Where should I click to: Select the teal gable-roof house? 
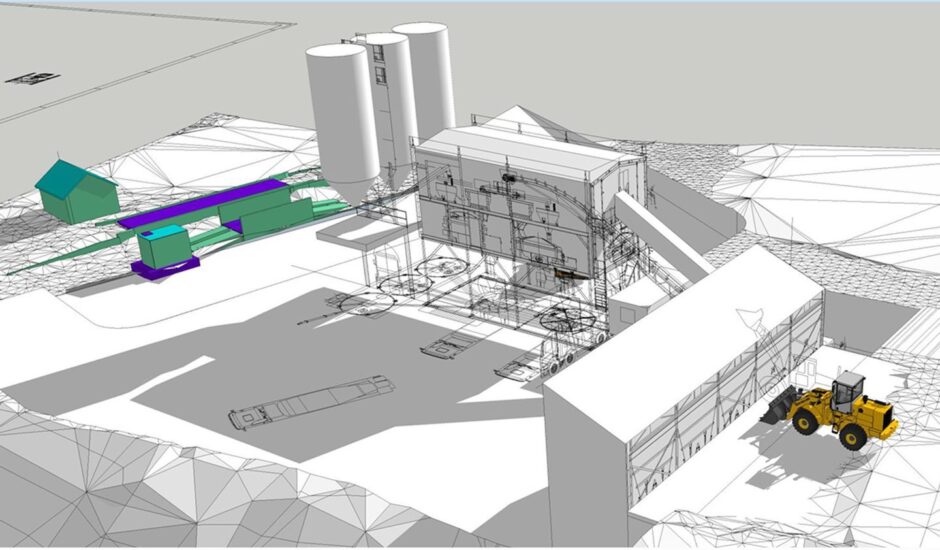[77, 192]
